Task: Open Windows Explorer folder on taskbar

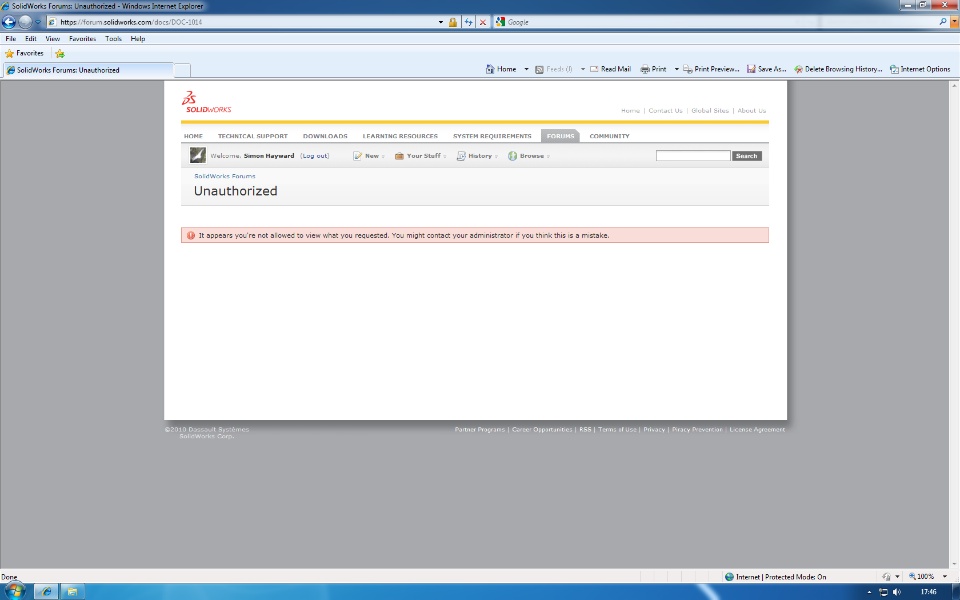Action: (72, 591)
